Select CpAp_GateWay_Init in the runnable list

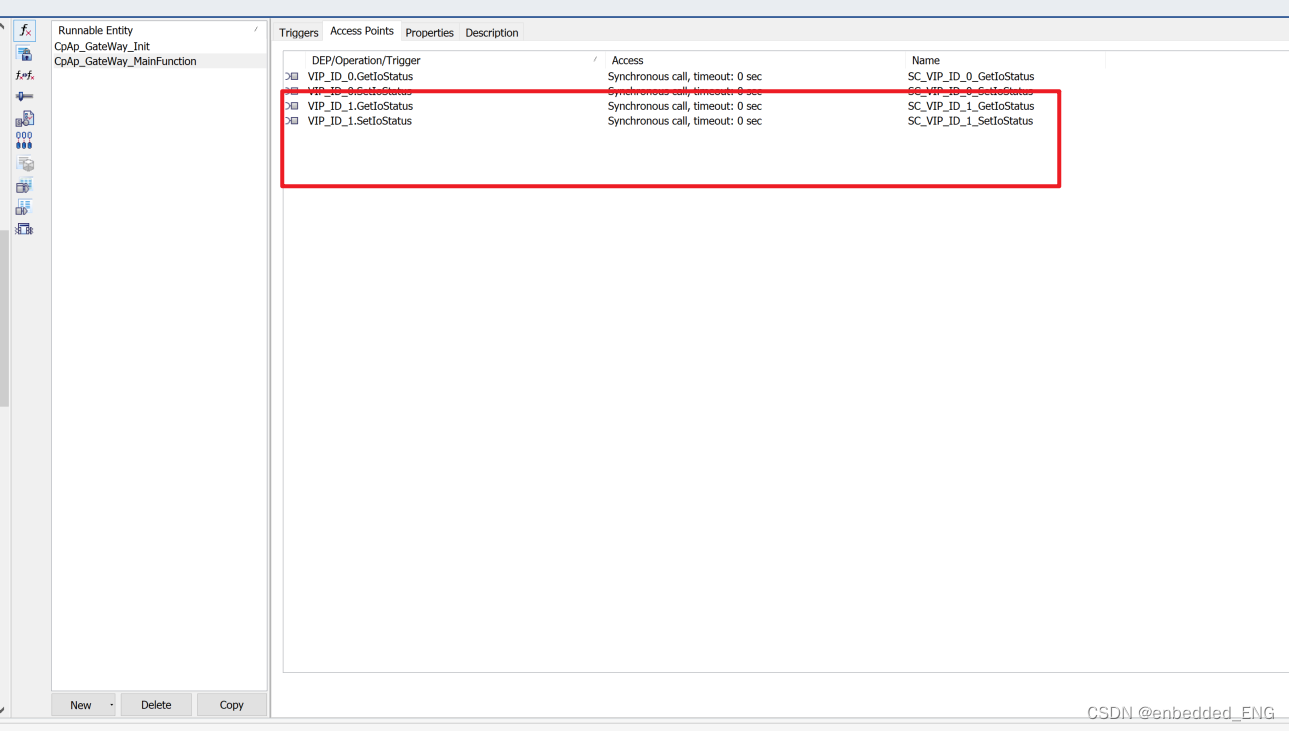coord(101,46)
